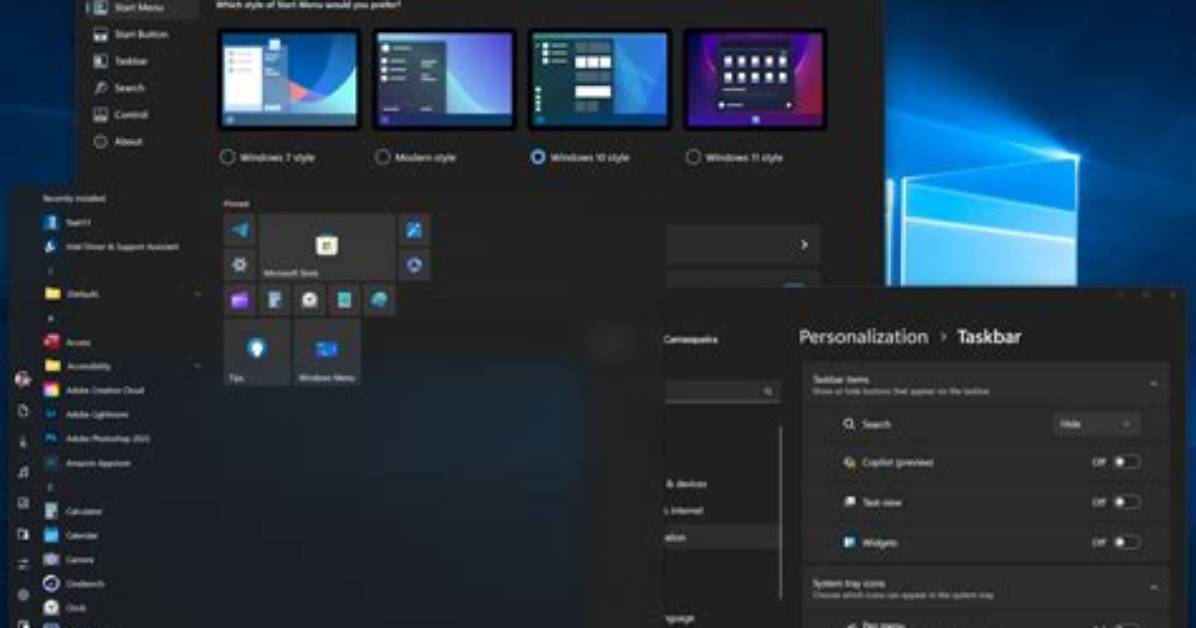Click the Recently installed heading
1196x628 pixels.
click(74, 198)
